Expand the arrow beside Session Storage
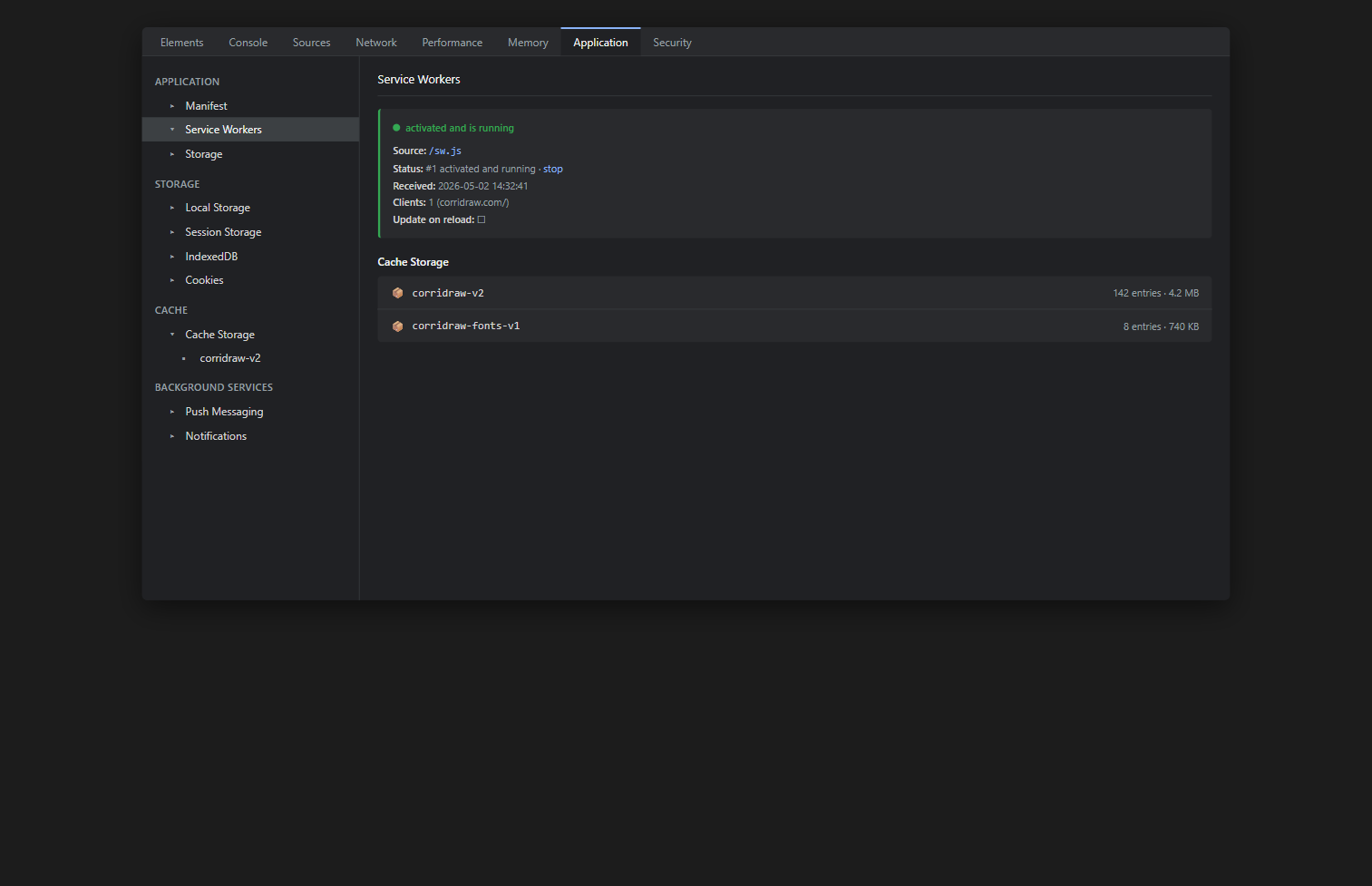This screenshot has width=1372, height=886. click(x=172, y=232)
